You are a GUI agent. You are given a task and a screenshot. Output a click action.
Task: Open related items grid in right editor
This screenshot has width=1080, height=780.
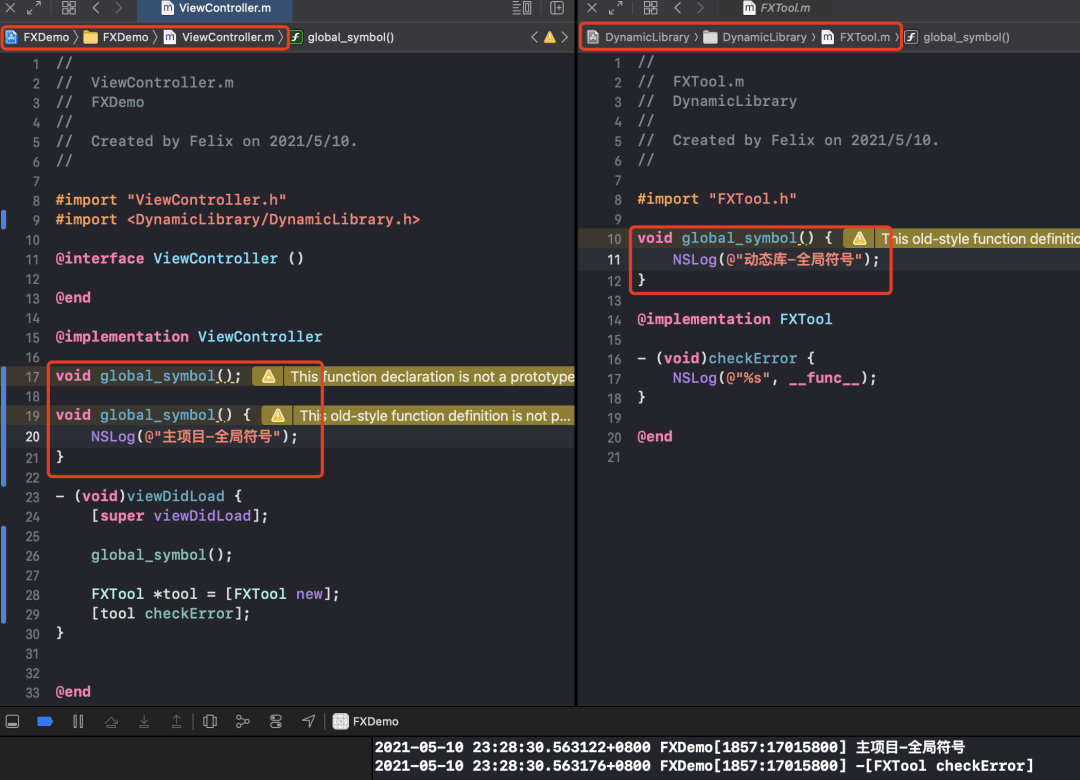coord(650,8)
